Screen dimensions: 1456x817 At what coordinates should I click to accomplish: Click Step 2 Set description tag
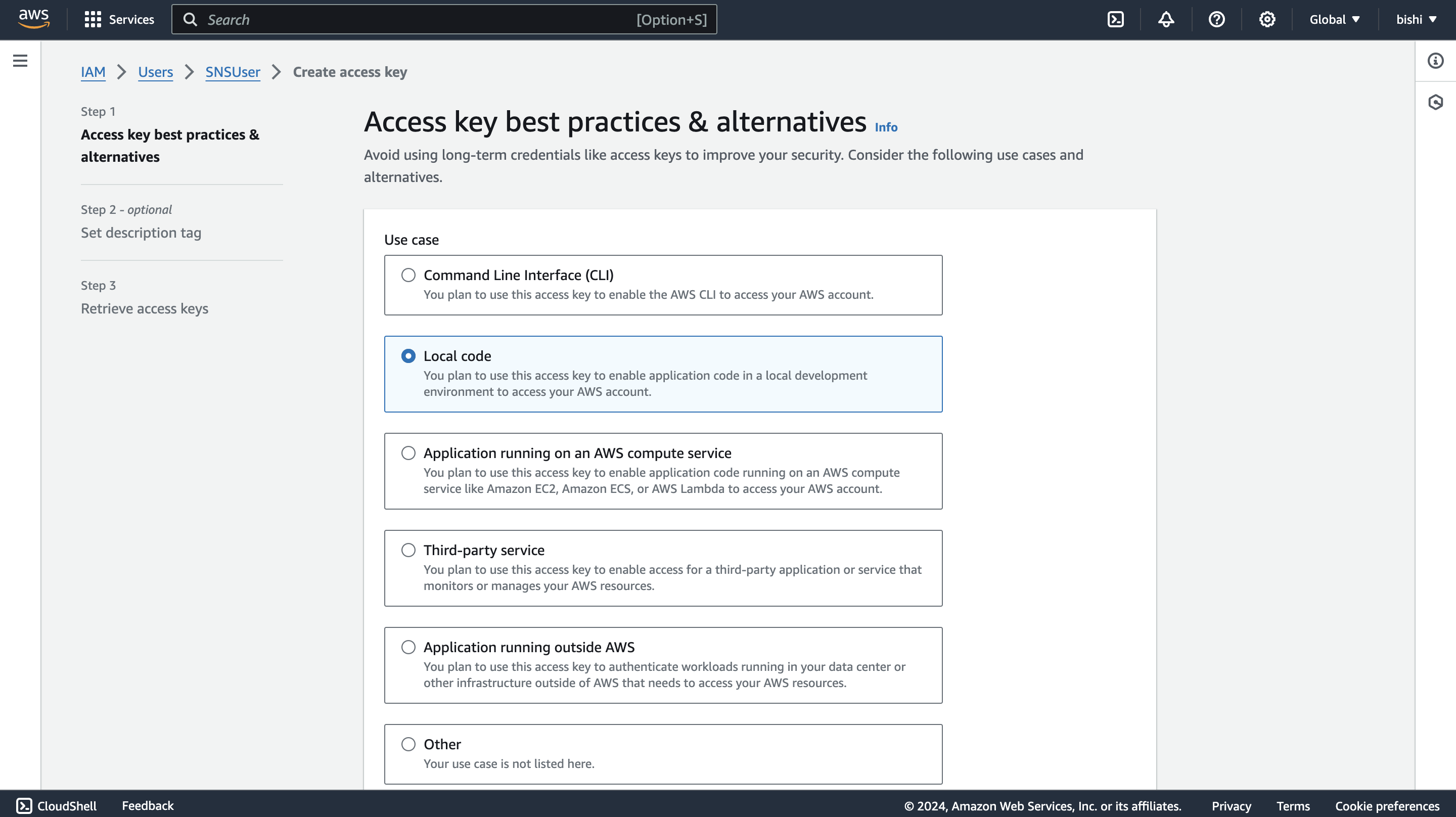click(140, 232)
